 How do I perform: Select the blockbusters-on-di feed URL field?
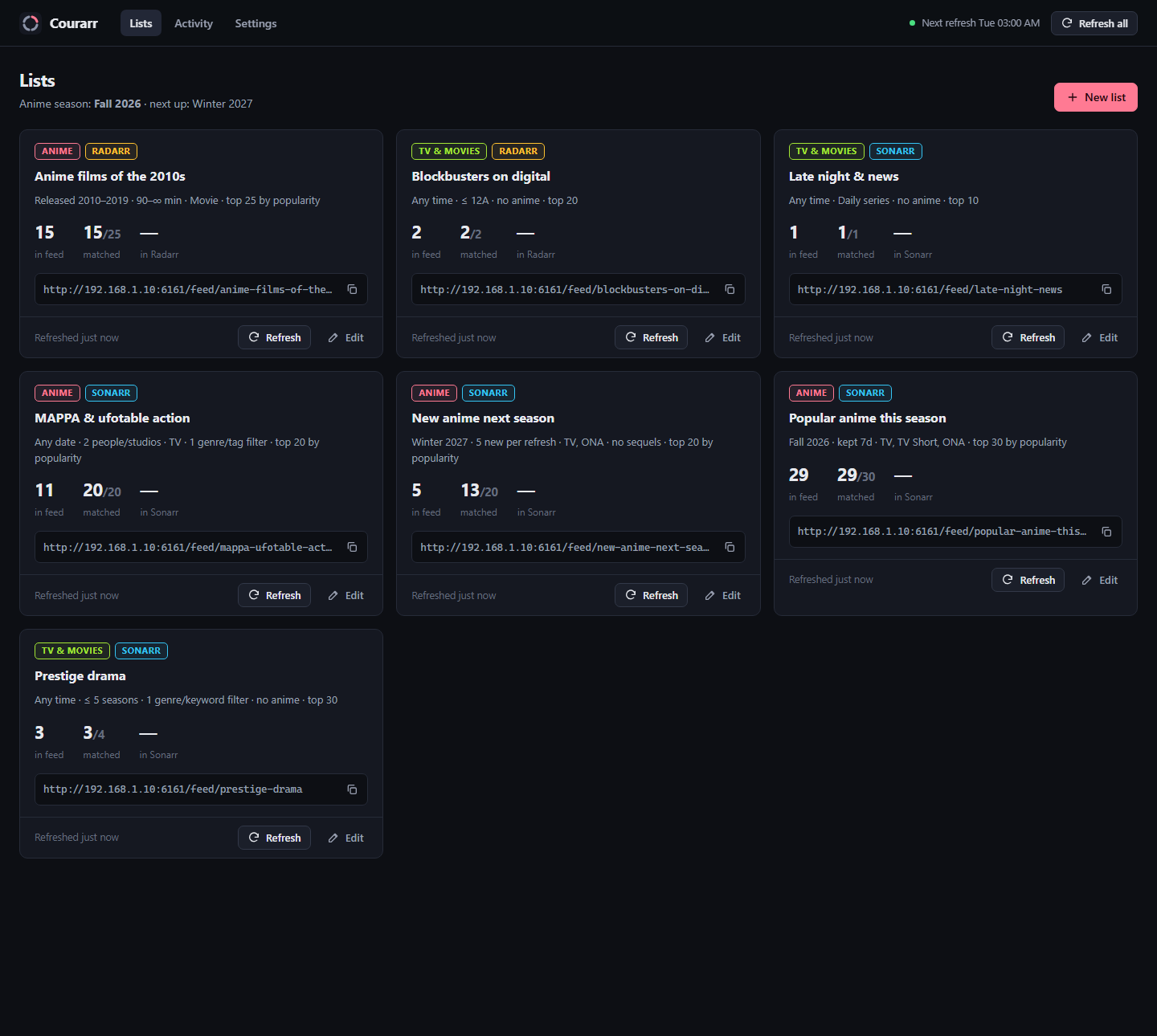coord(578,289)
